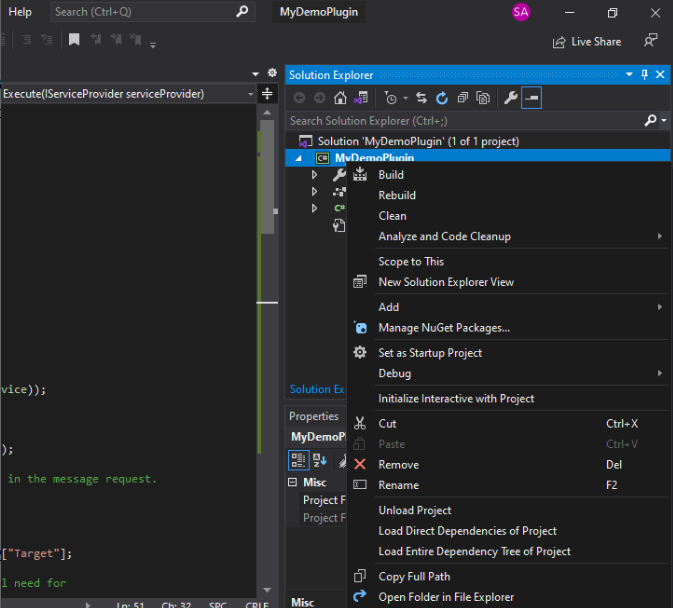Open the editor tab list dropdown arrow
This screenshot has width=673, height=608.
(x=255, y=74)
